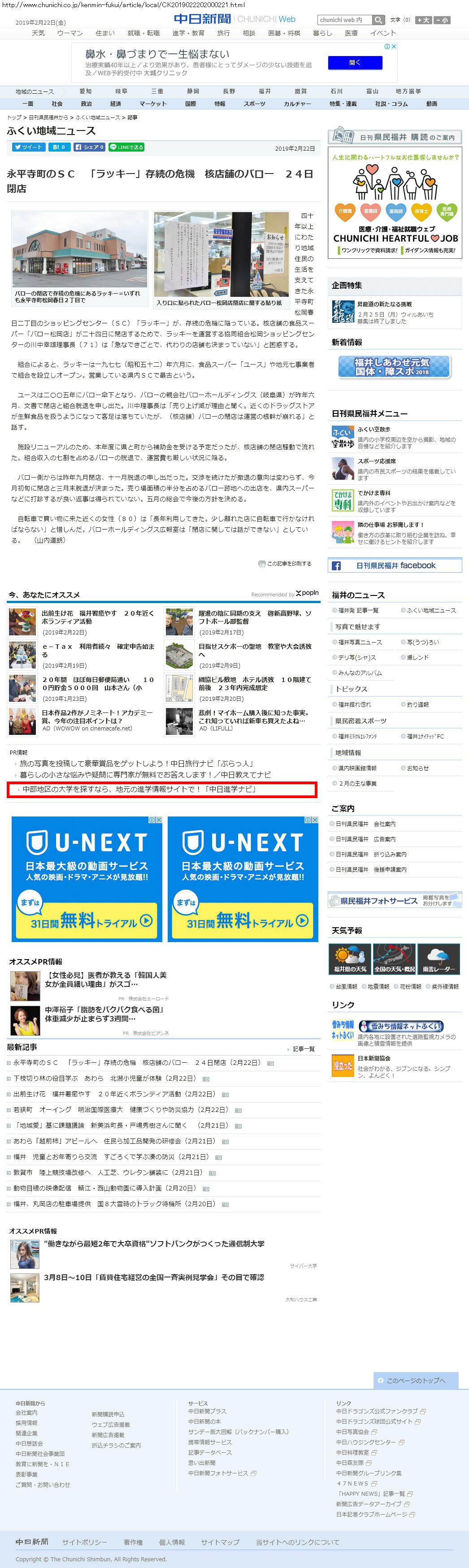Image resolution: width=469 pixels, height=1568 pixels.
Task: Click the chunichi web search field
Action: pyautogui.click(x=344, y=20)
